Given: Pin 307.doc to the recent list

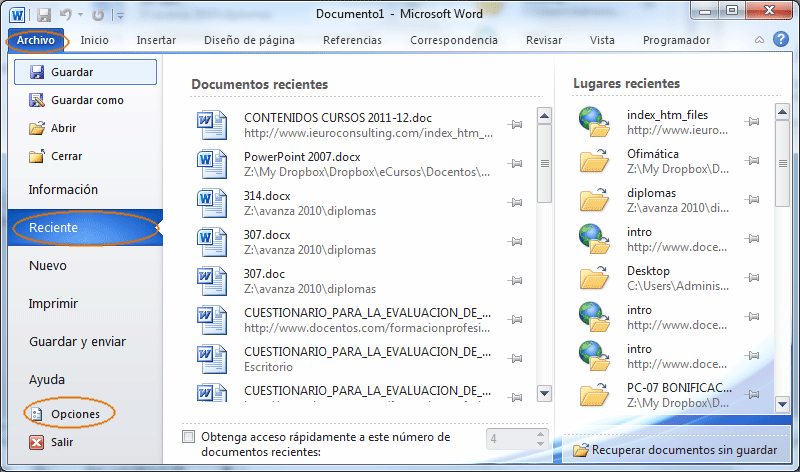Looking at the screenshot, I should pyautogui.click(x=515, y=280).
